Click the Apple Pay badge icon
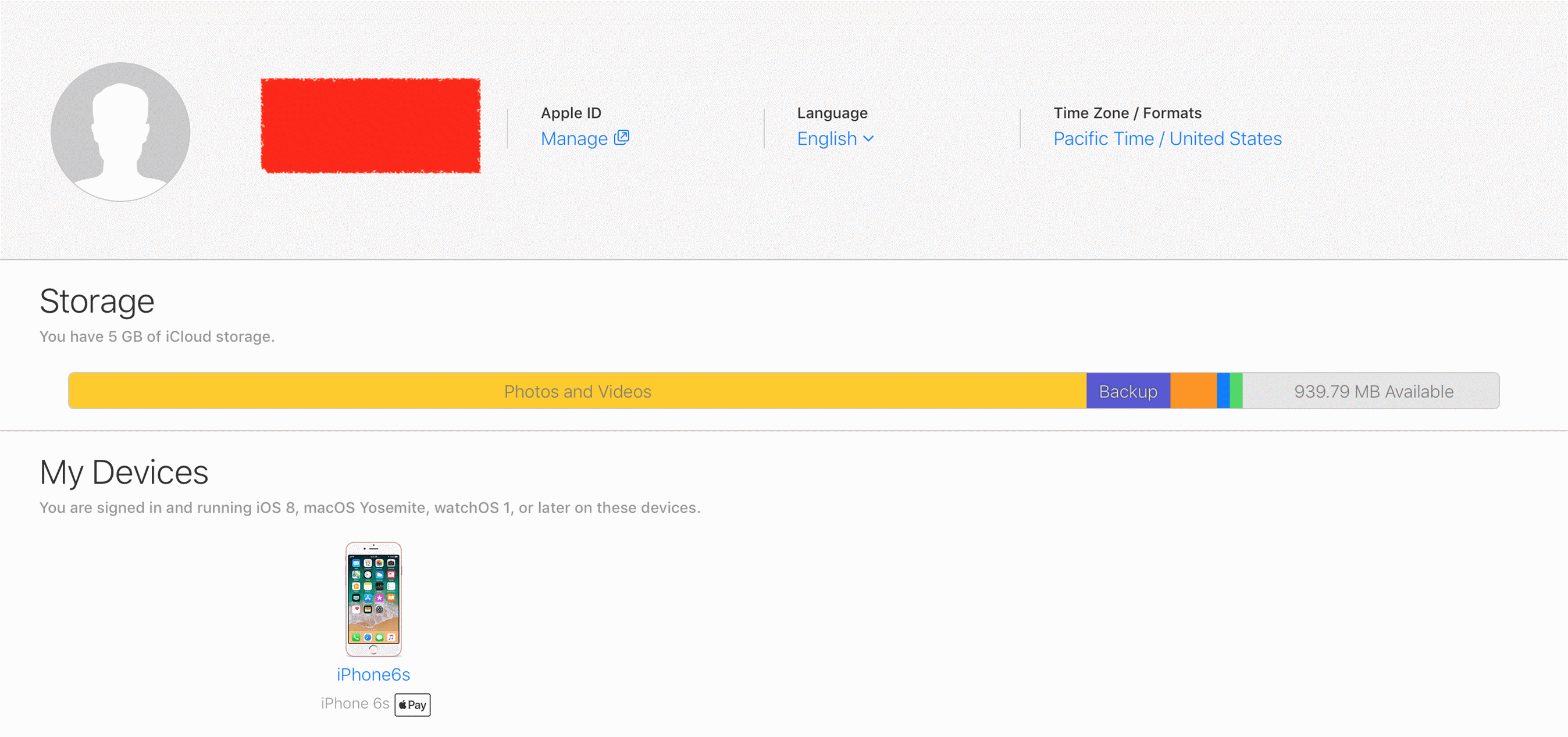Screen dimensions: 1568x737 [412, 705]
